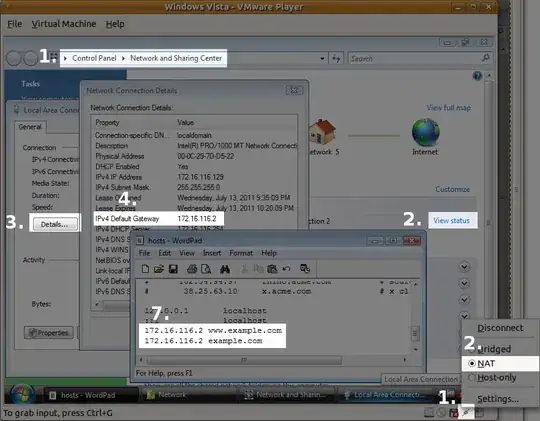
Task: Open WordPad Insert menu
Action: (212, 253)
